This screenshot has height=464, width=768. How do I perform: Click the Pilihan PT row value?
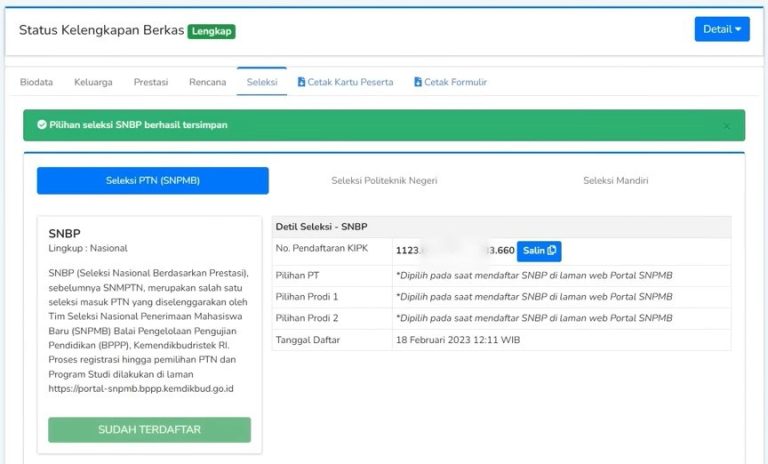click(x=534, y=274)
